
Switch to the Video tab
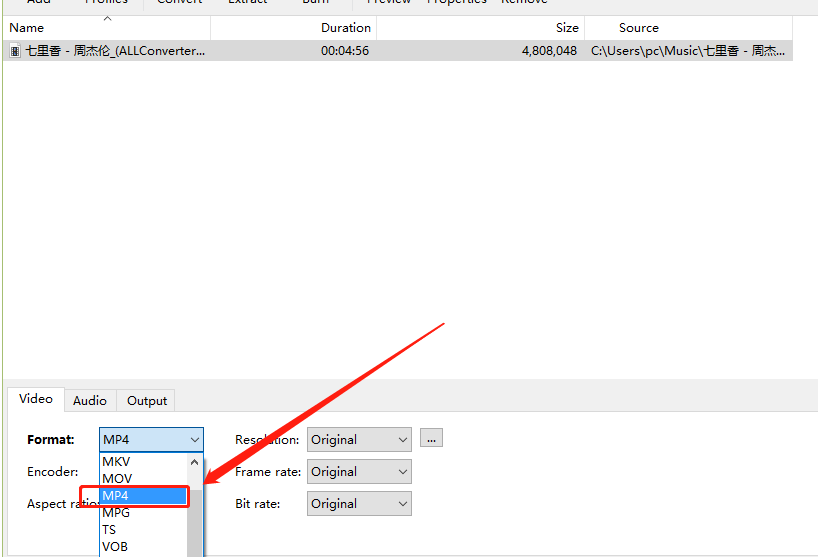tap(36, 399)
